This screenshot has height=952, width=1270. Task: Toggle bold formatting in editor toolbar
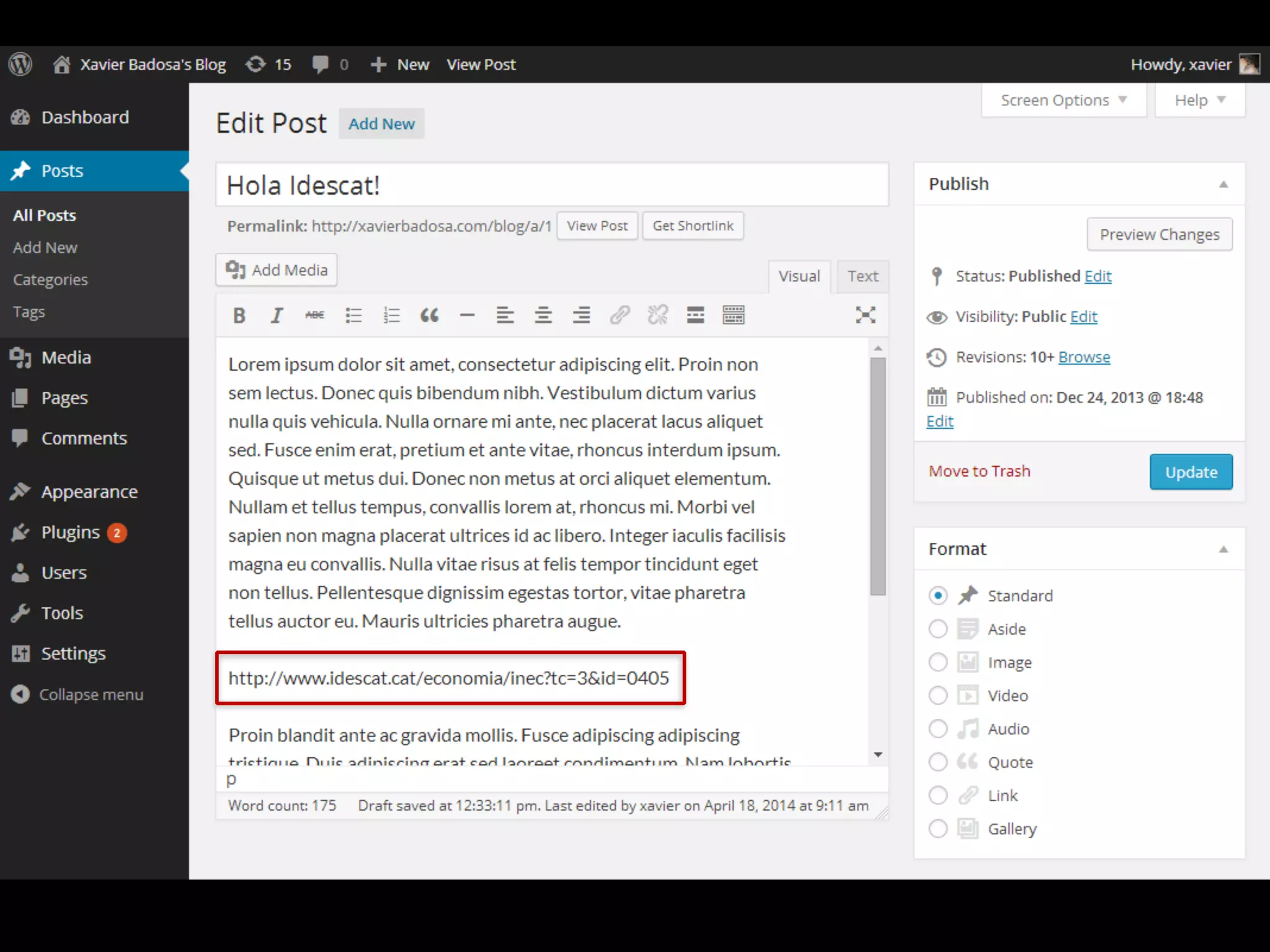(x=239, y=315)
